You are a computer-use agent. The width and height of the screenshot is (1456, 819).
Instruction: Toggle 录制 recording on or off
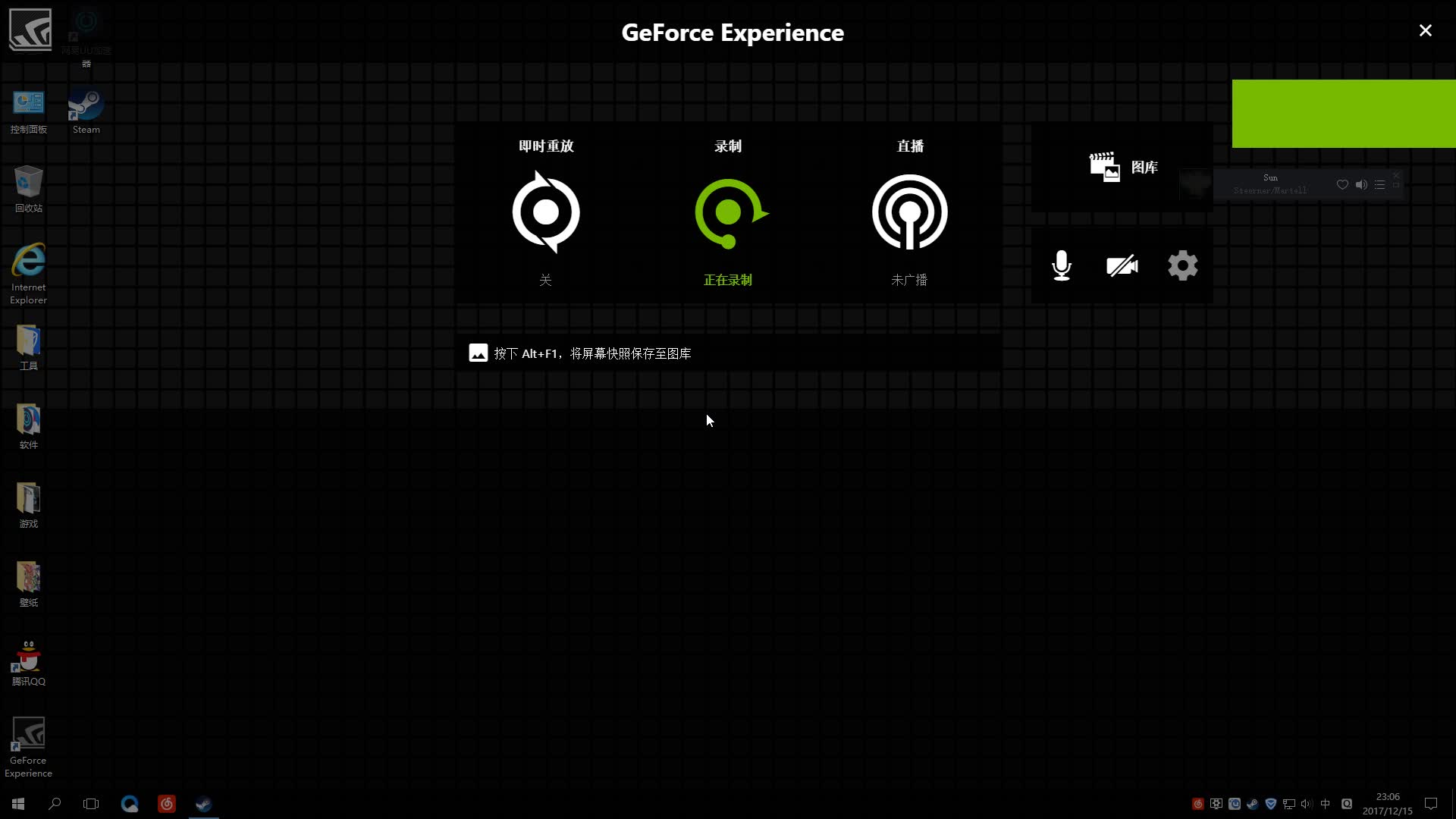point(728,213)
